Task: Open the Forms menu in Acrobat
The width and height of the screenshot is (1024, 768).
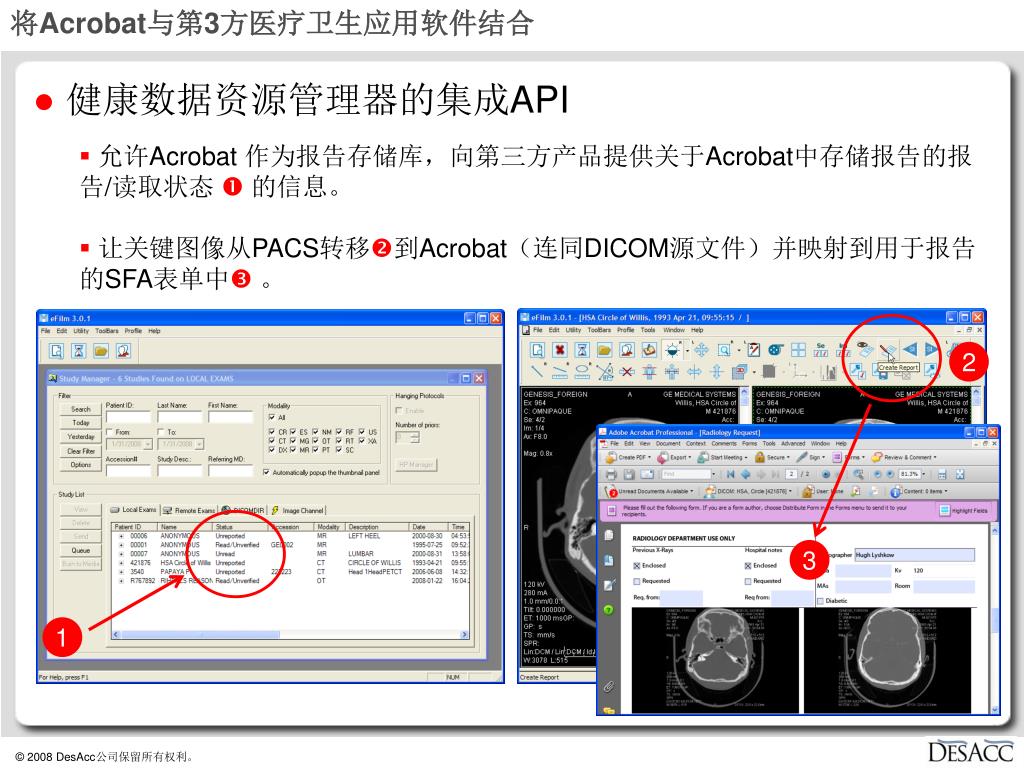Action: [x=749, y=443]
